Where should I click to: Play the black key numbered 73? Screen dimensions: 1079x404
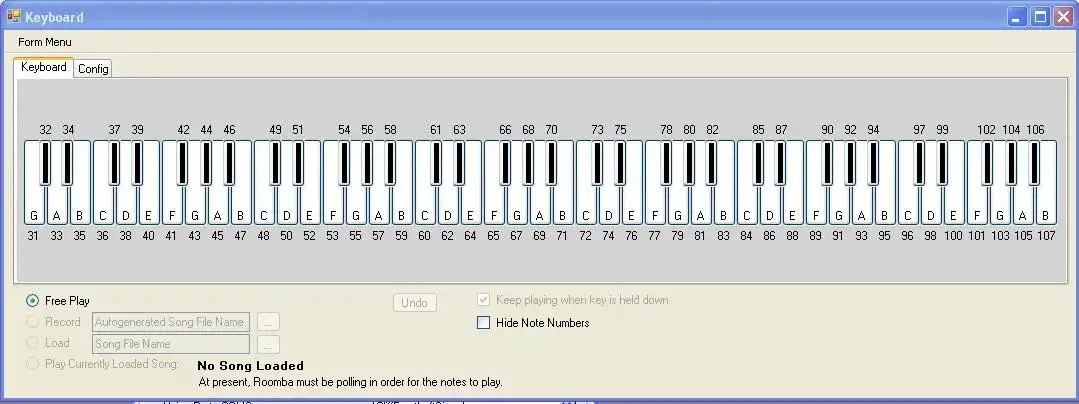(597, 162)
